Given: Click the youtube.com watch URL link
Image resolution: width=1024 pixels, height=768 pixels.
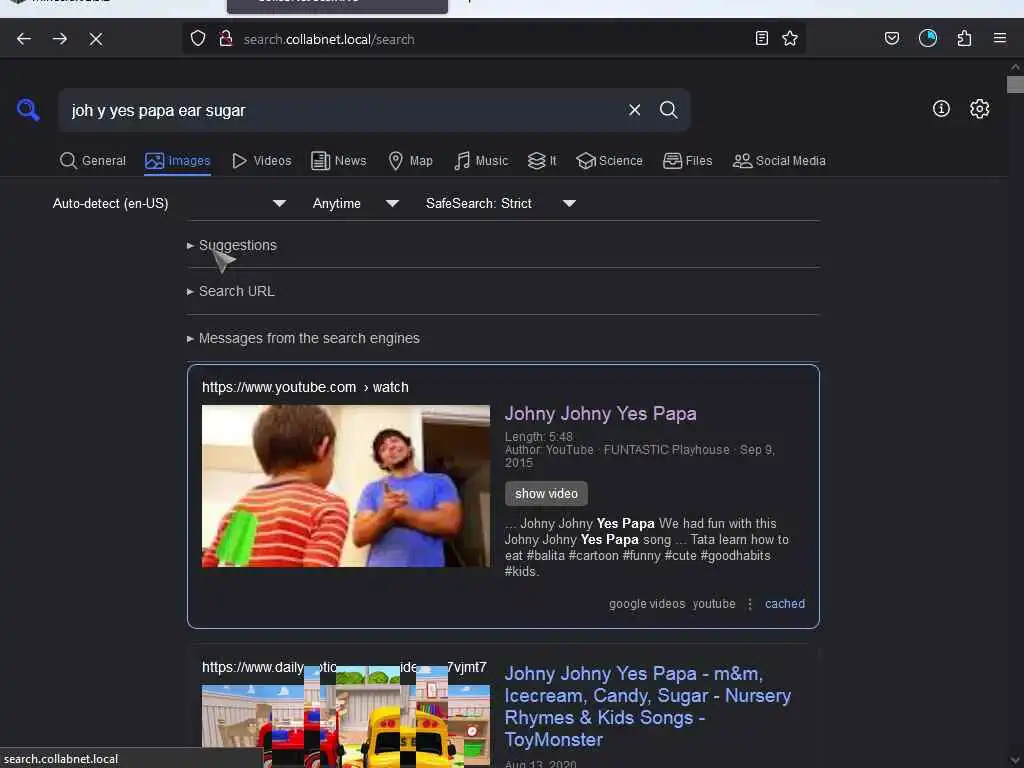Looking at the screenshot, I should click(x=305, y=387).
